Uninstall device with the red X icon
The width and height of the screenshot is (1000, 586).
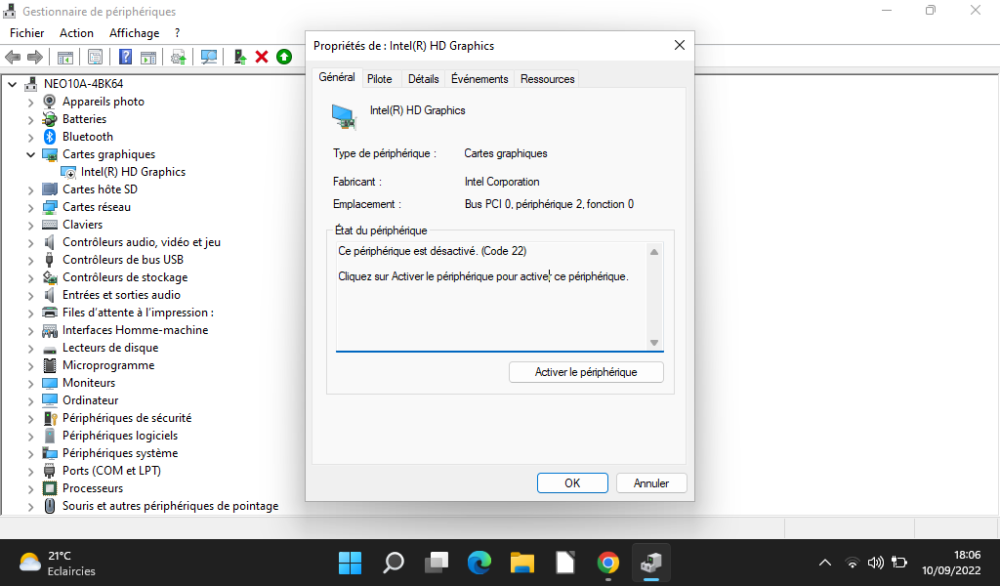[261, 57]
